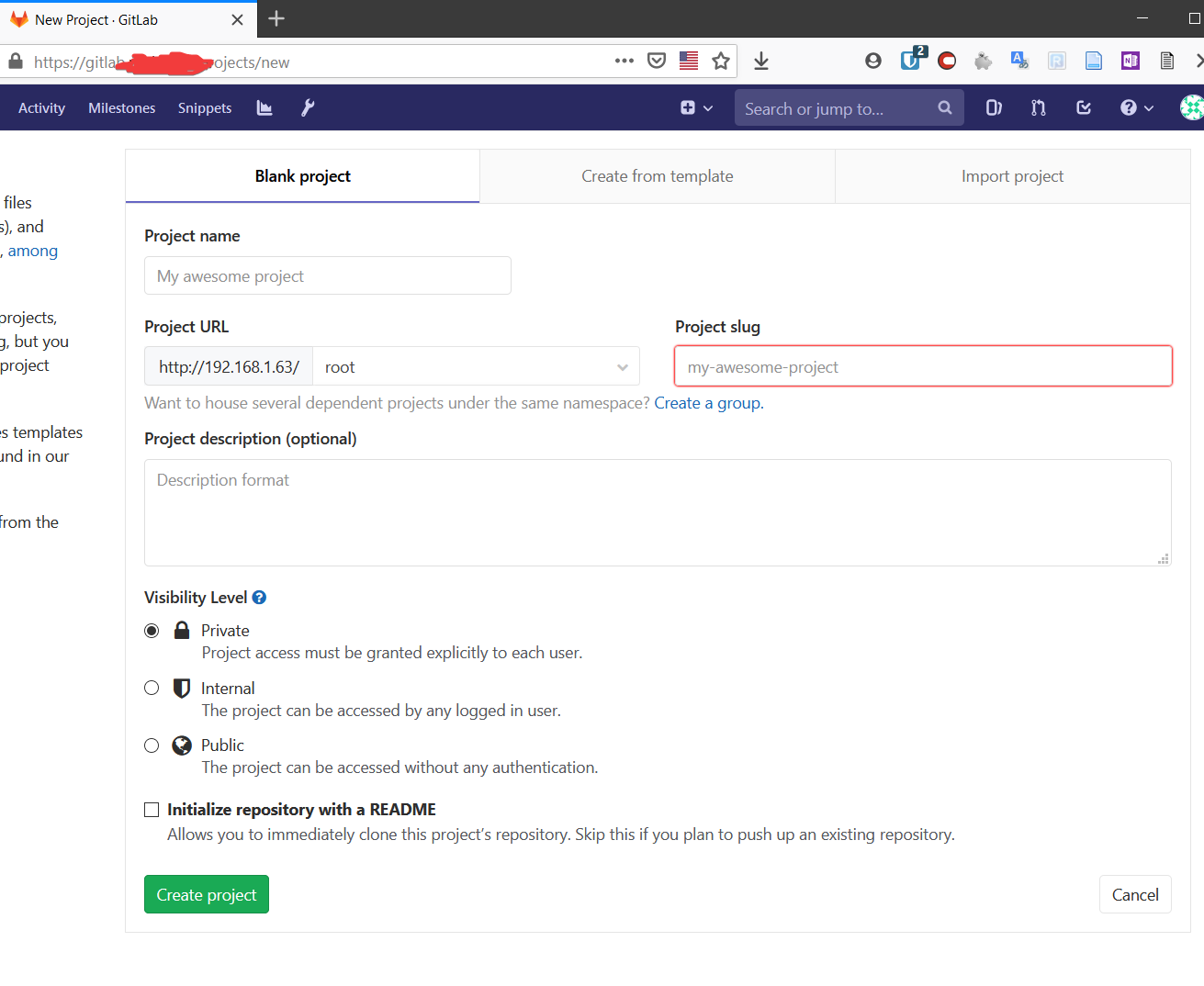Expand the new item dropdown chevron
Image resolution: width=1204 pixels, height=986 pixels.
pyautogui.click(x=708, y=108)
